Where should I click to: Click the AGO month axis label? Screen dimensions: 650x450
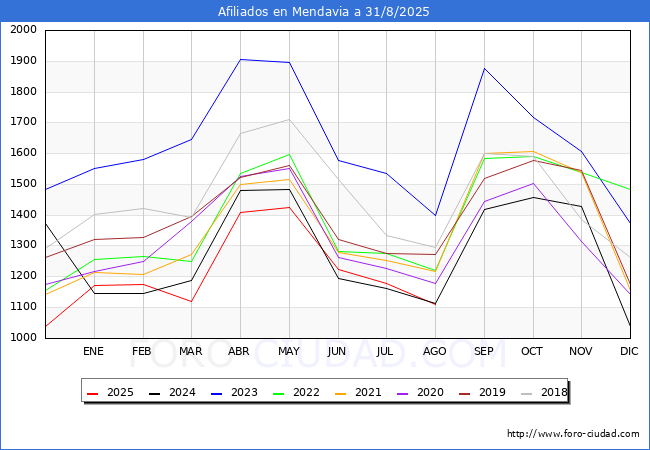point(434,351)
